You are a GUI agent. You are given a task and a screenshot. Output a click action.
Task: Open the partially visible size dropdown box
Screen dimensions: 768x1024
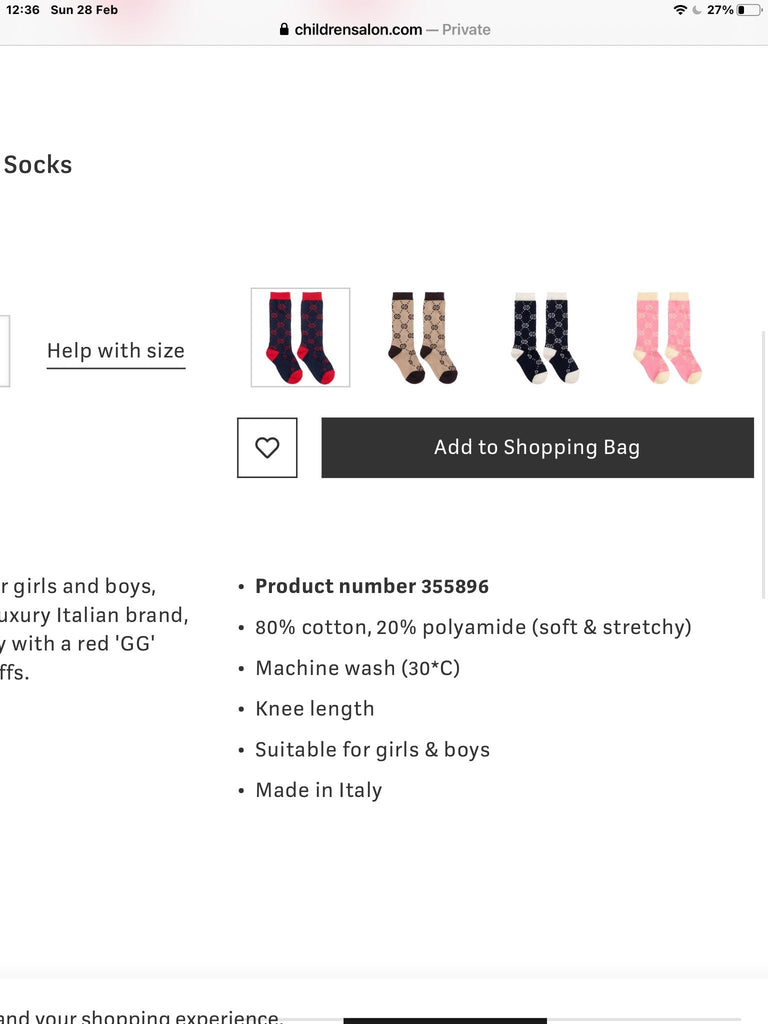(5, 351)
